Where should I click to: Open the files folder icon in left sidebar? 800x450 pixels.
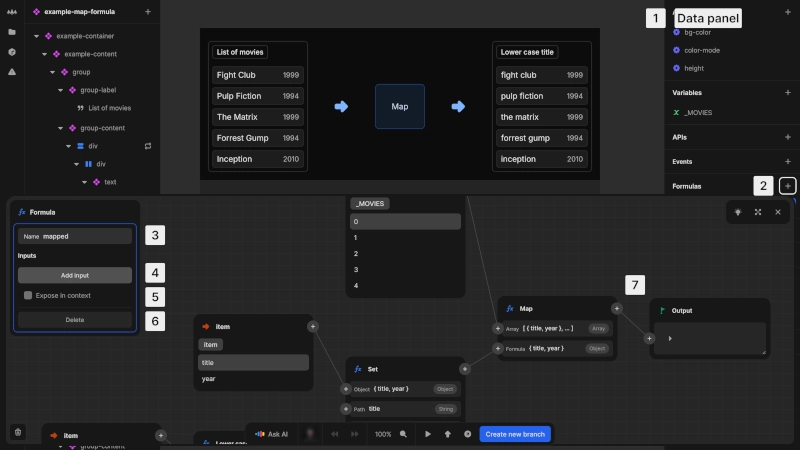tap(12, 32)
